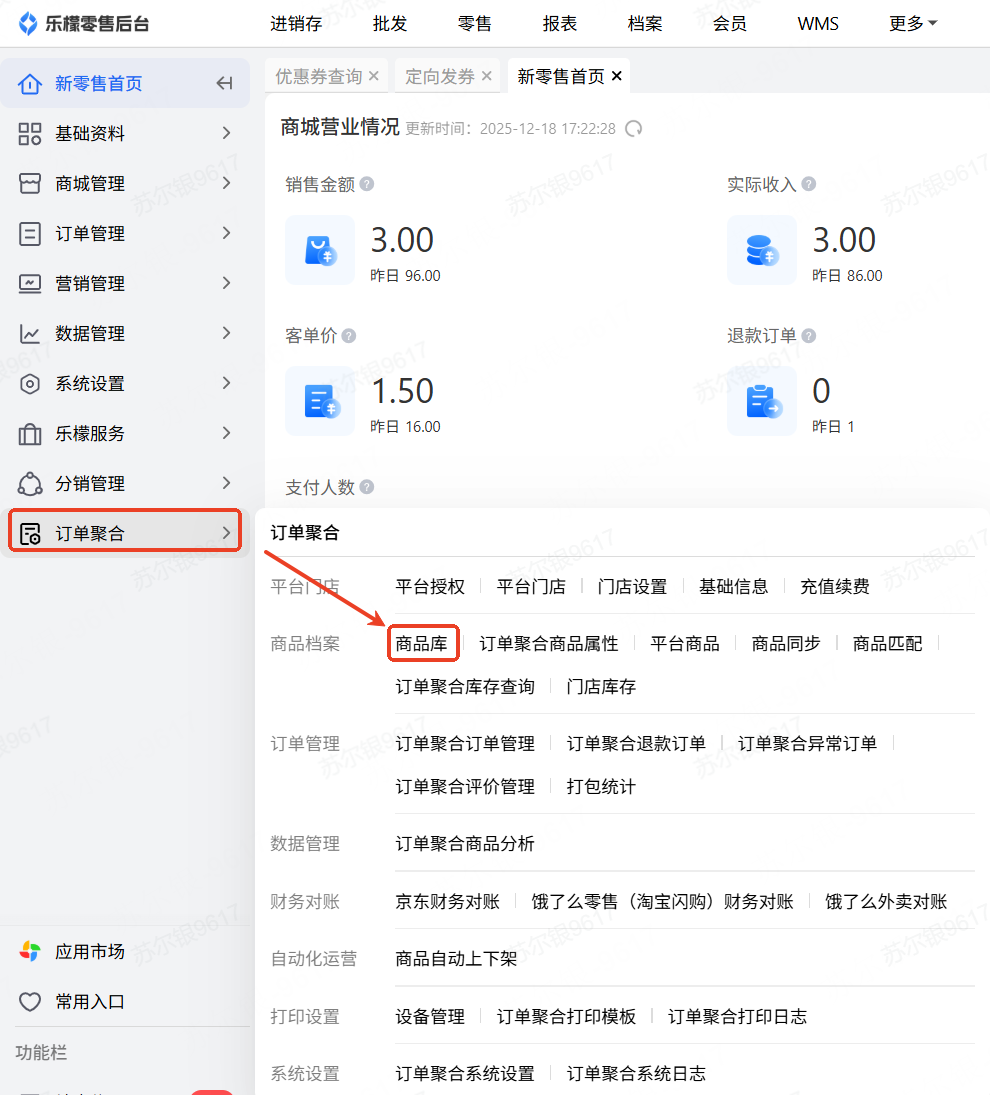Image resolution: width=990 pixels, height=1095 pixels.
Task: Open 平台授权 link
Action: coord(430,586)
